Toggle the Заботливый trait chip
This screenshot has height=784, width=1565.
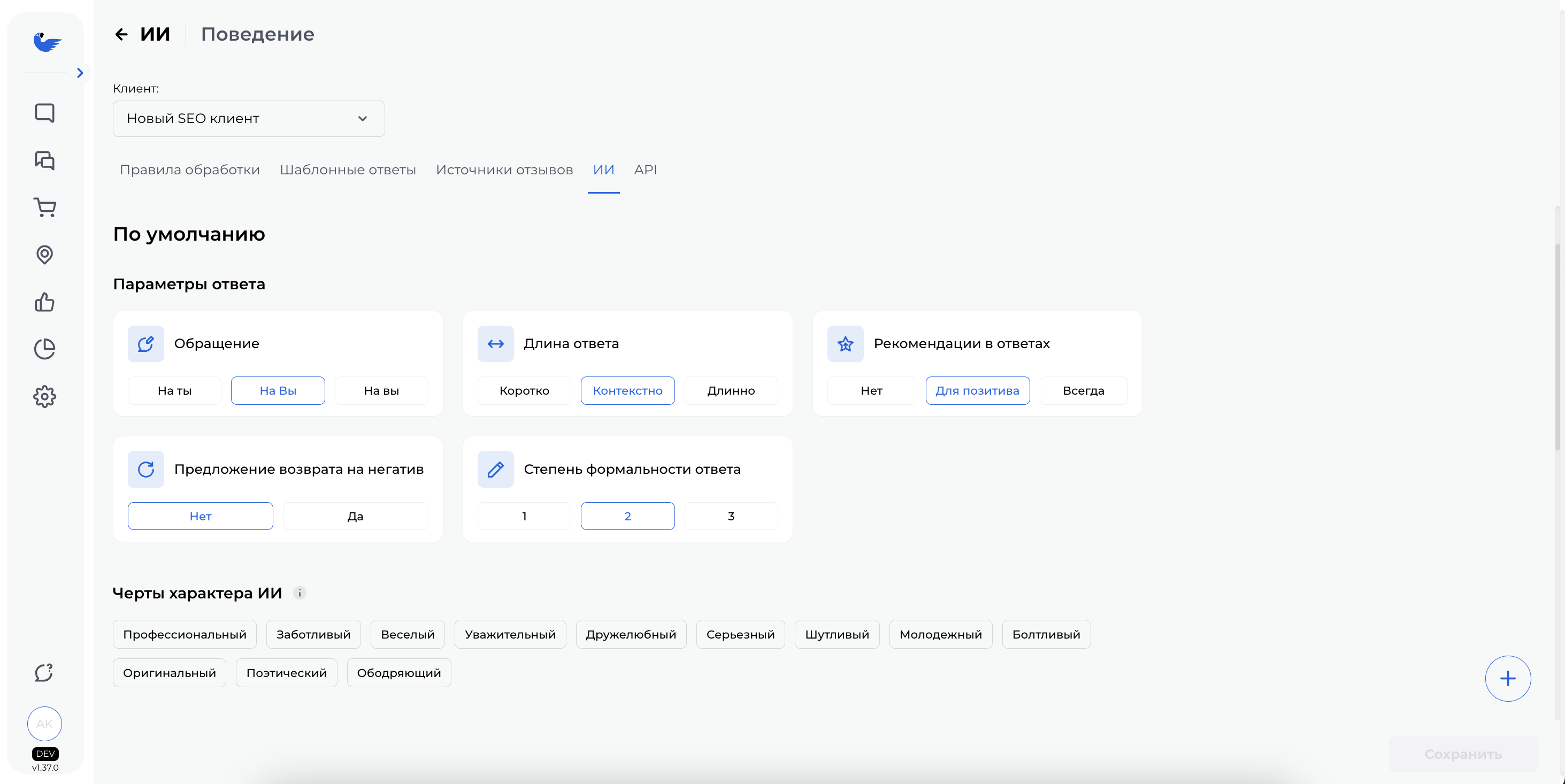click(313, 635)
